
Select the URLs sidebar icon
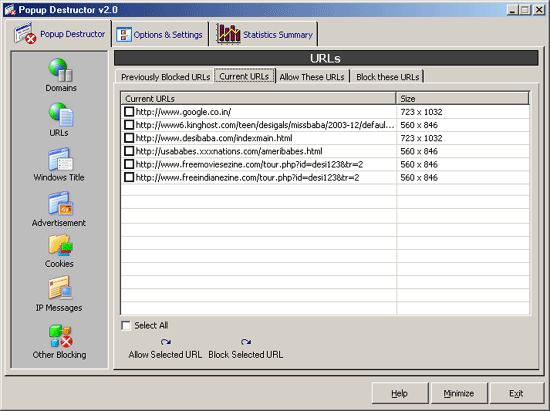(61, 114)
